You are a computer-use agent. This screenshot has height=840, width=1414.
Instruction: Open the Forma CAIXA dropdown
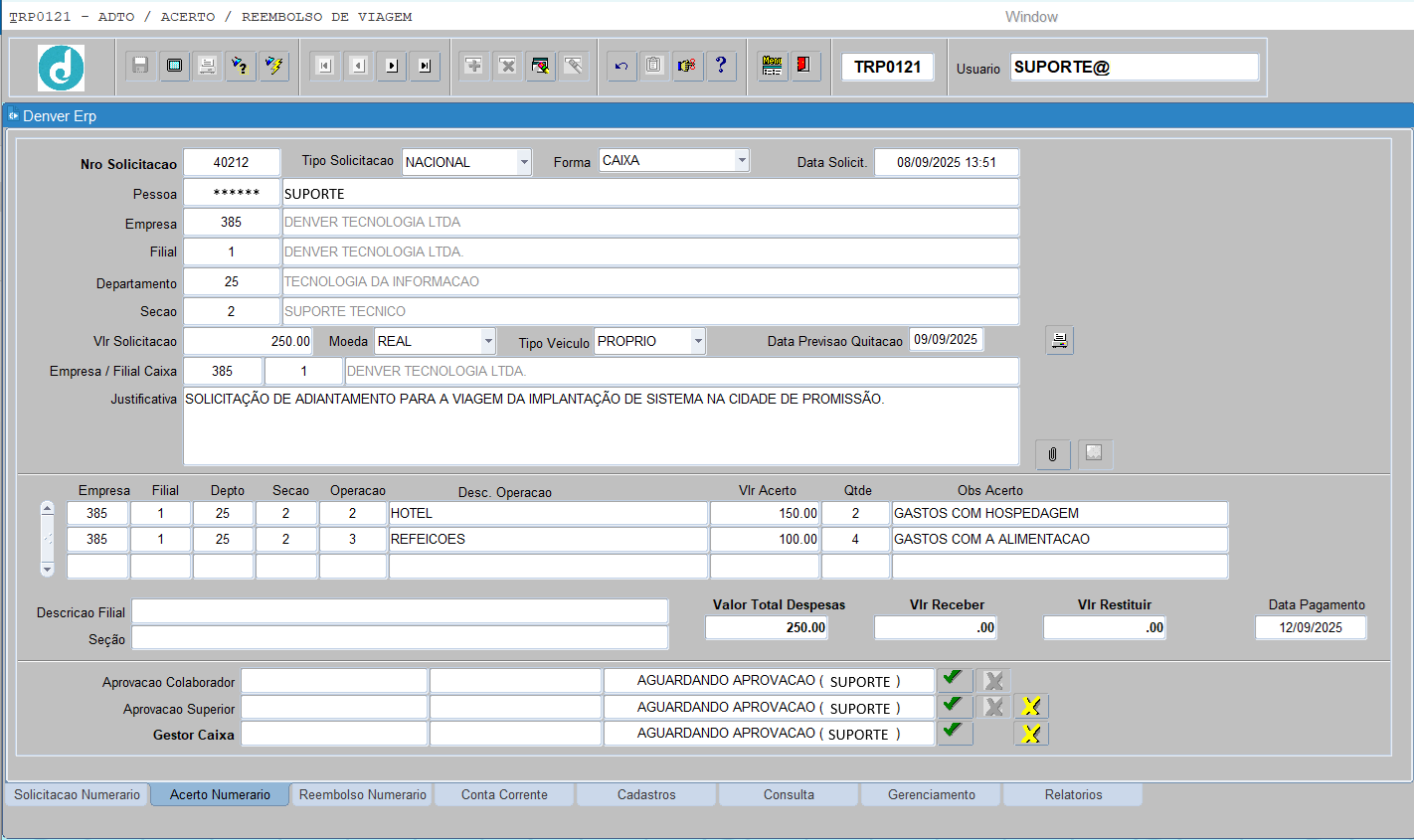[742, 160]
